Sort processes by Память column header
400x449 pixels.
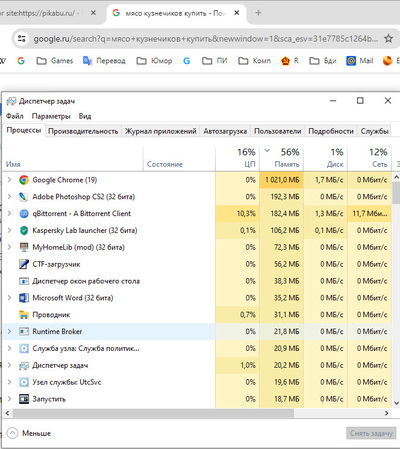282,158
